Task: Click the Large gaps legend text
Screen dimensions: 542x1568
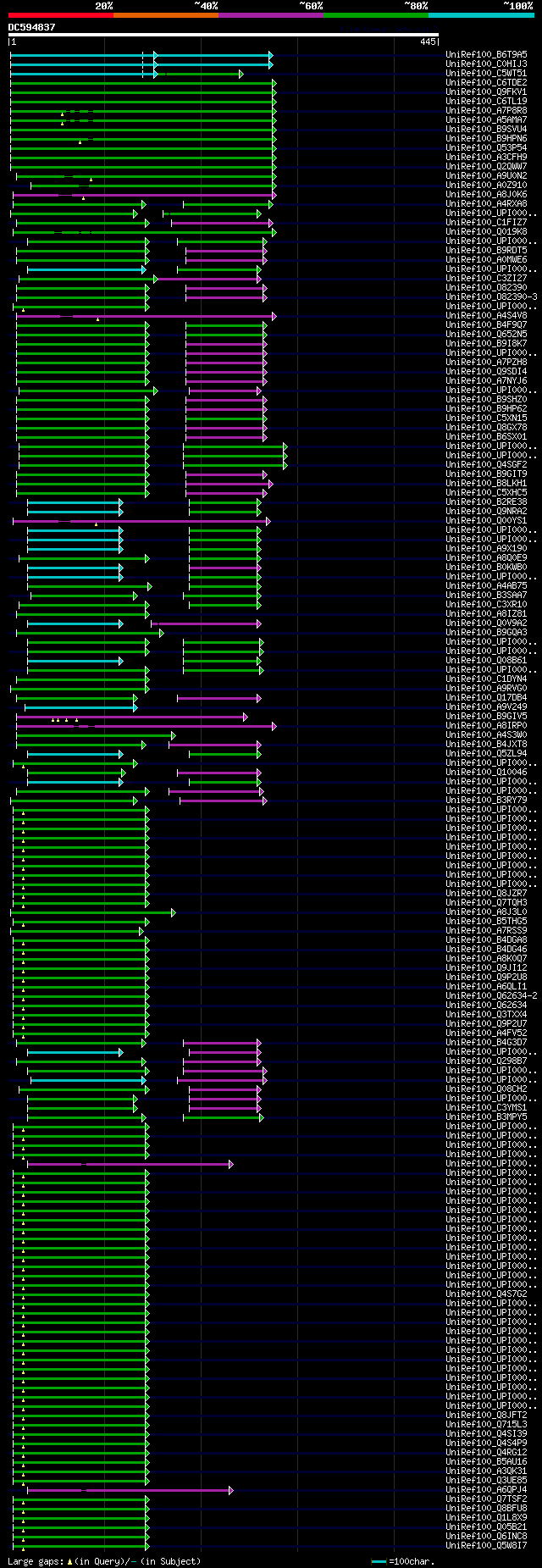Action: tap(104, 1560)
